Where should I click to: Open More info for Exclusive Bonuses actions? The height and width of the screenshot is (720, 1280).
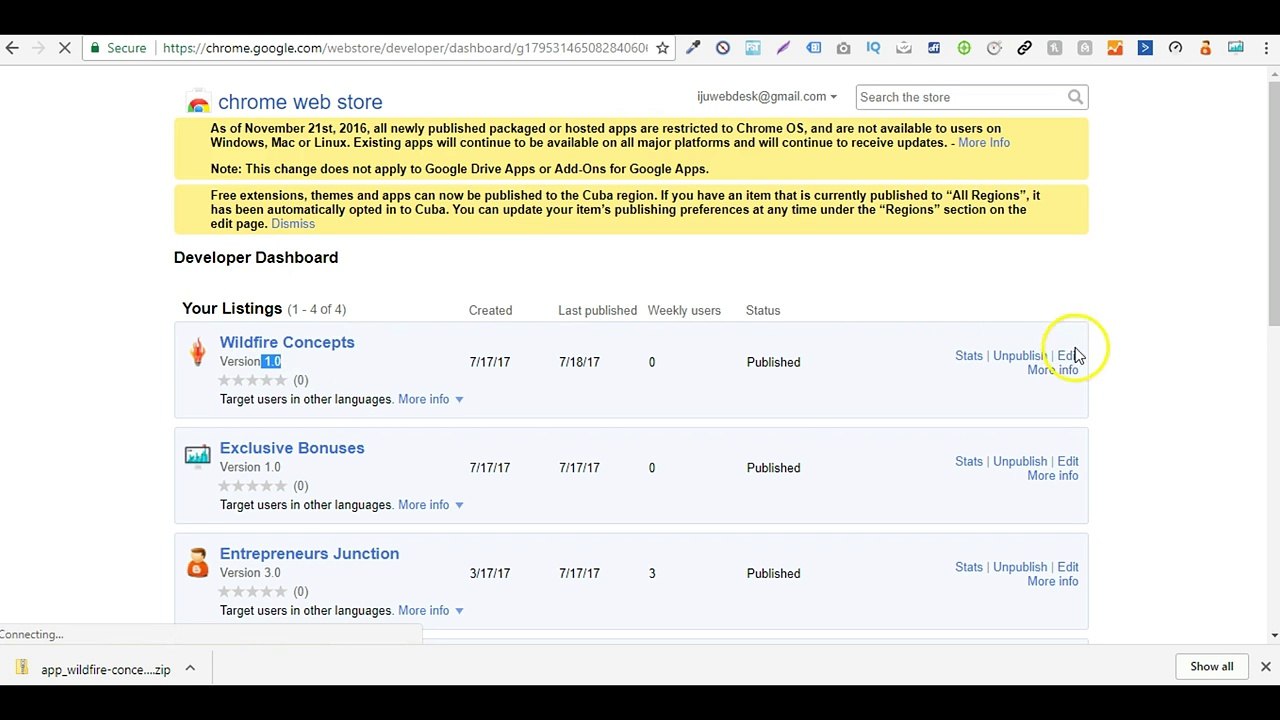[1053, 476]
